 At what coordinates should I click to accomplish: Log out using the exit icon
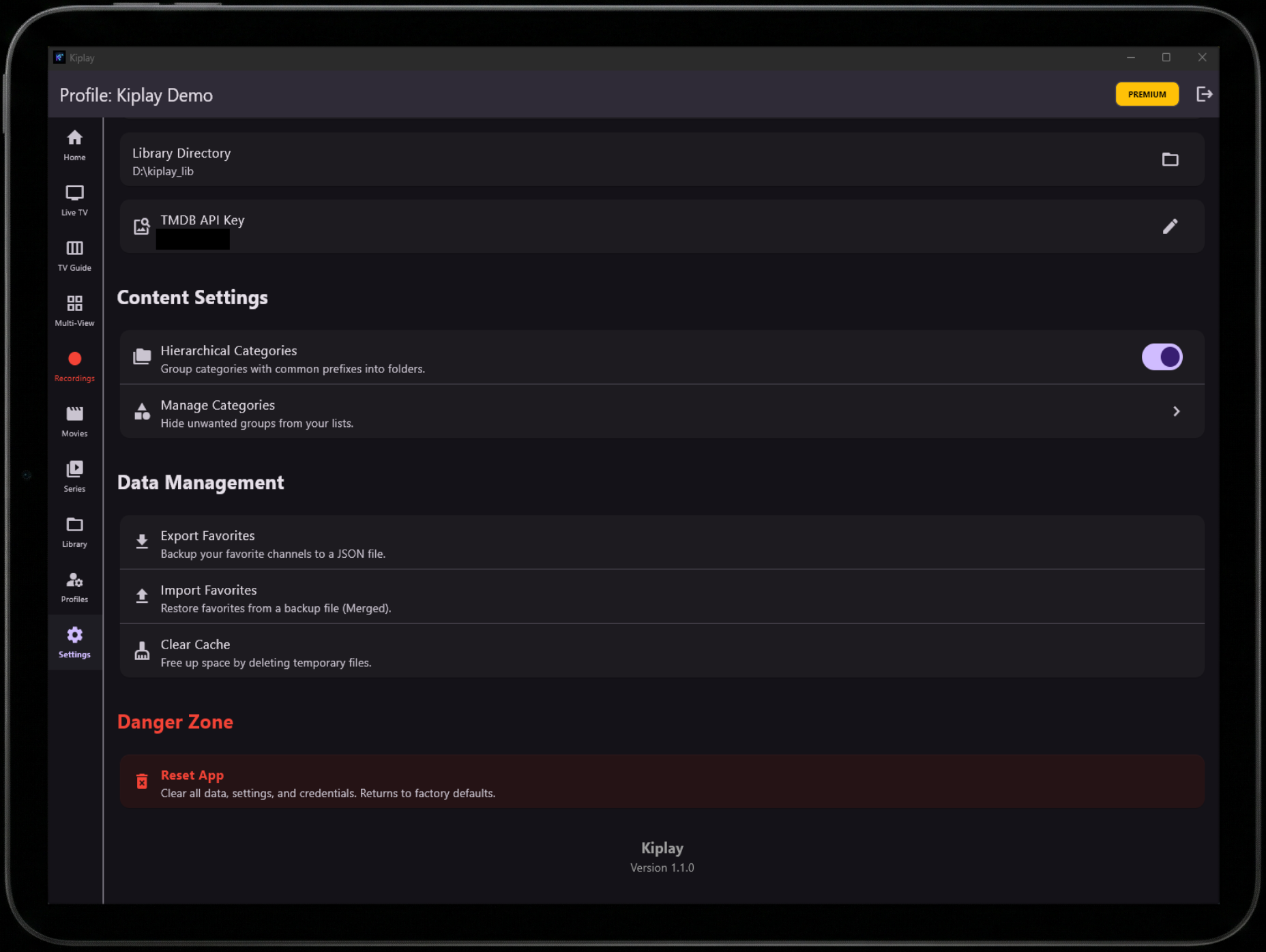(x=1204, y=94)
